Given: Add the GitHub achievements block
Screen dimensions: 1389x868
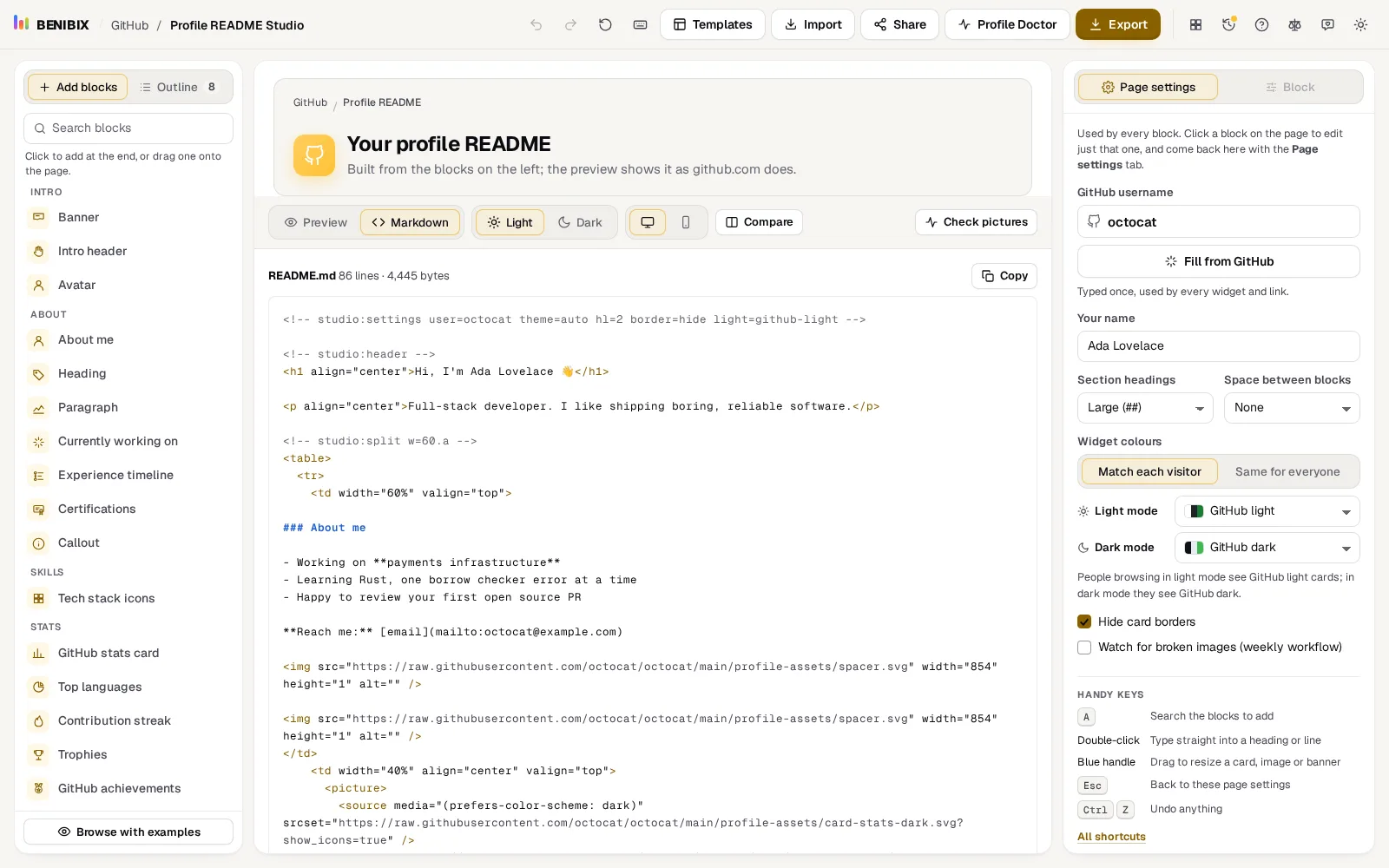Looking at the screenshot, I should click(x=128, y=788).
